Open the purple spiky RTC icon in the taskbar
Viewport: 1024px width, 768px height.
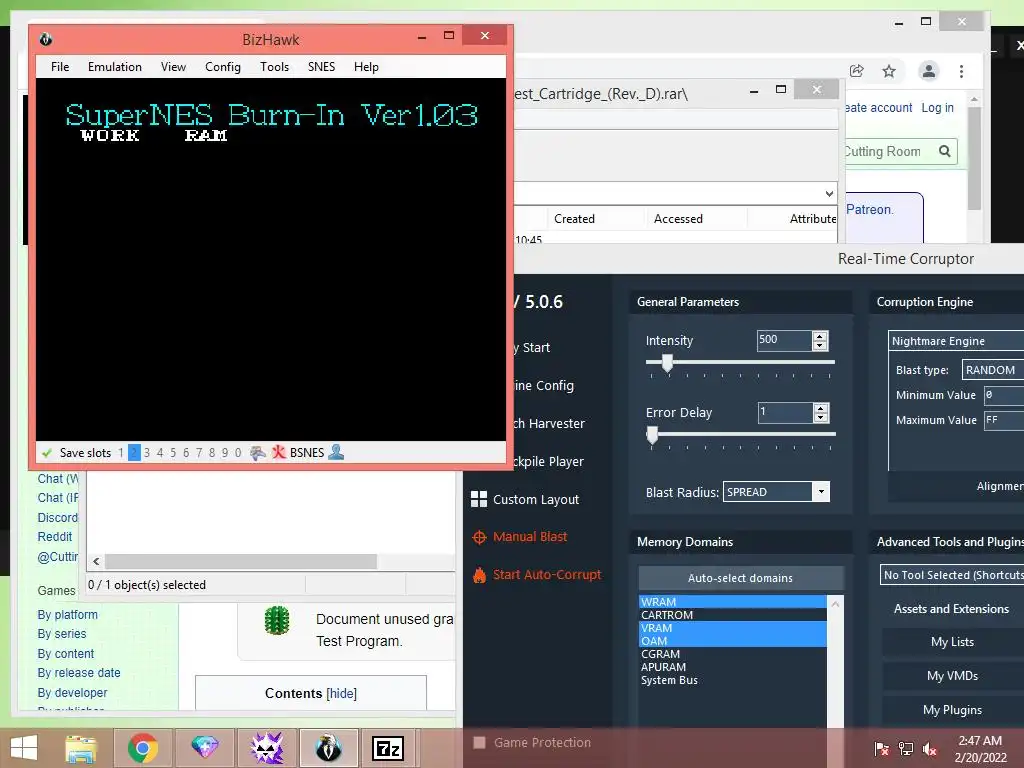click(x=266, y=748)
